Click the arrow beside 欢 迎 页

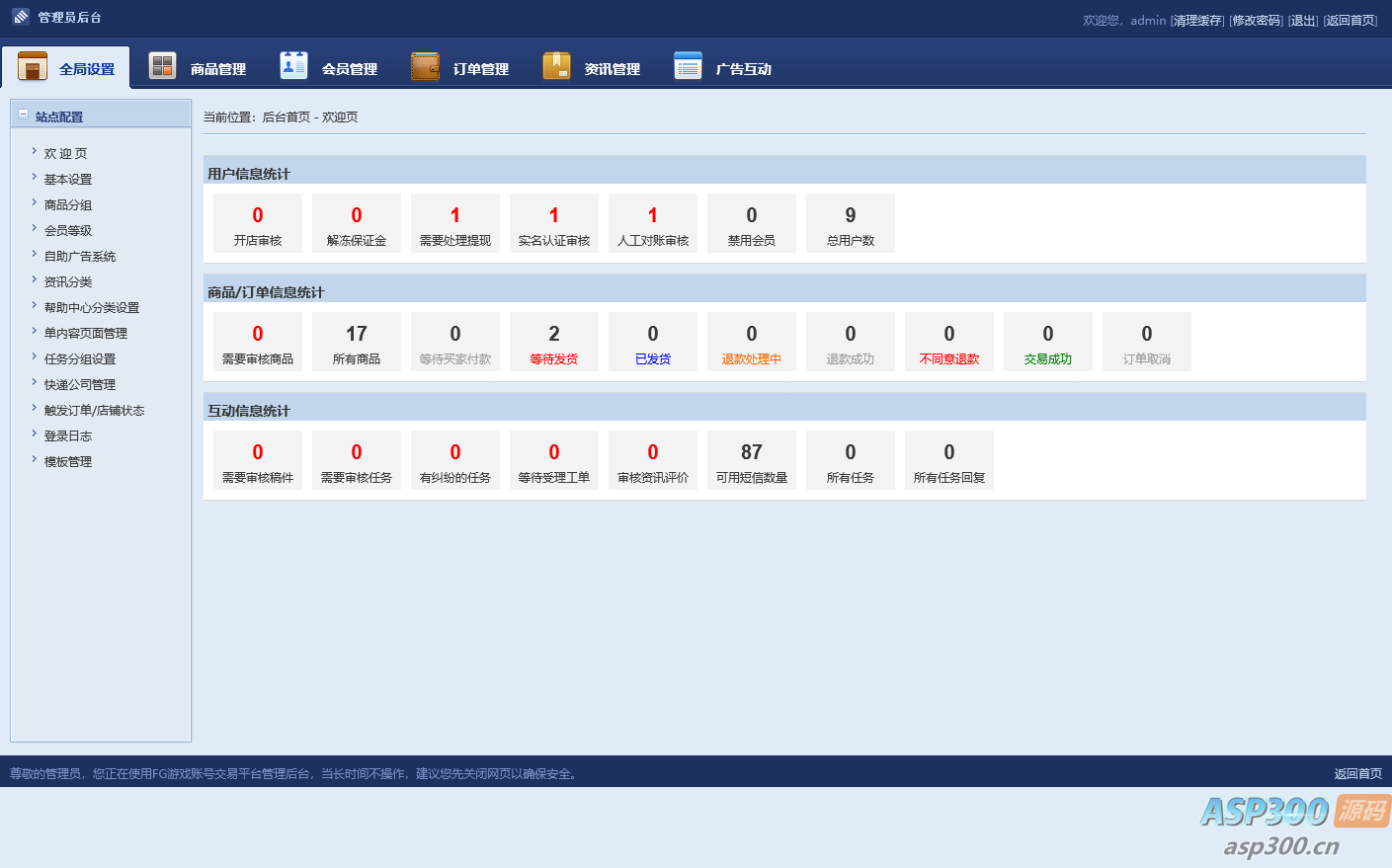(x=34, y=151)
